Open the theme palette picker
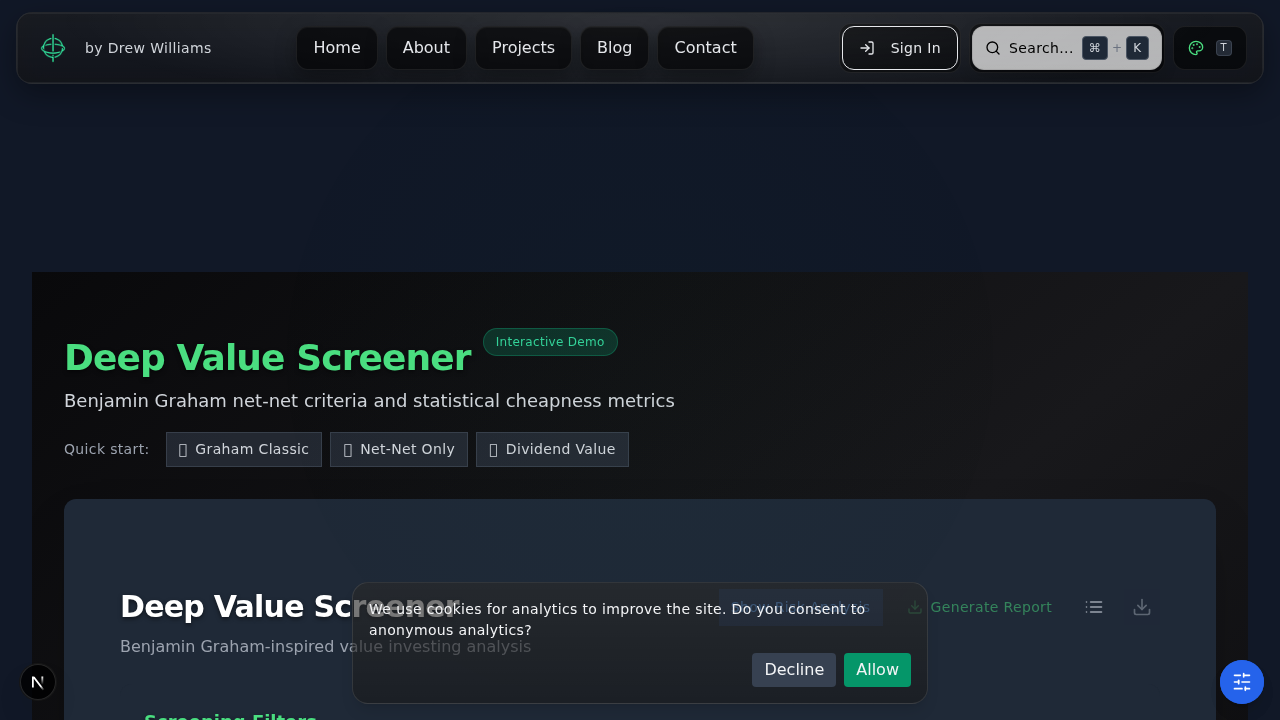The image size is (1280, 720). click(x=1196, y=47)
